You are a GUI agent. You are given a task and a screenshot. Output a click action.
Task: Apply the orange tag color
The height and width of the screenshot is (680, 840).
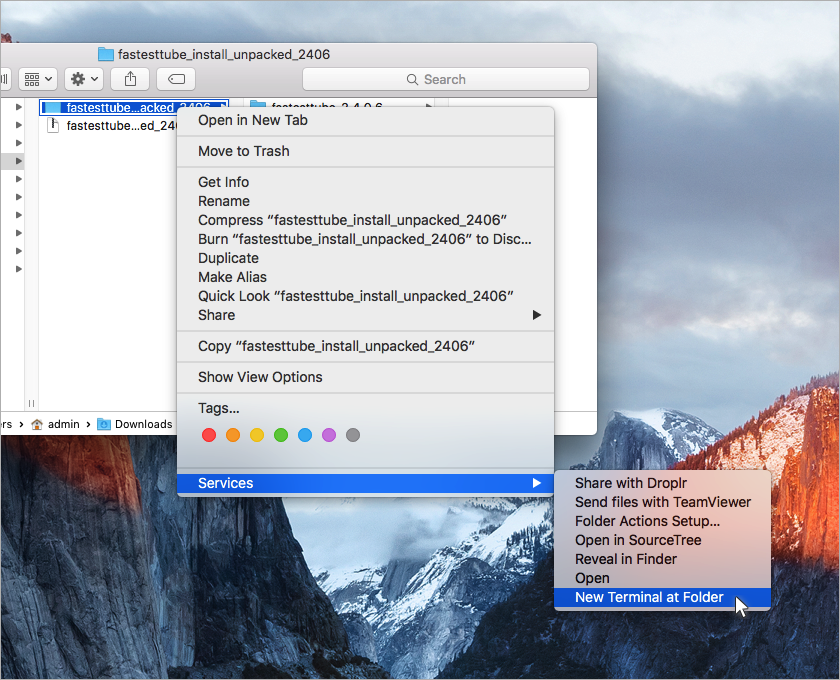(233, 435)
